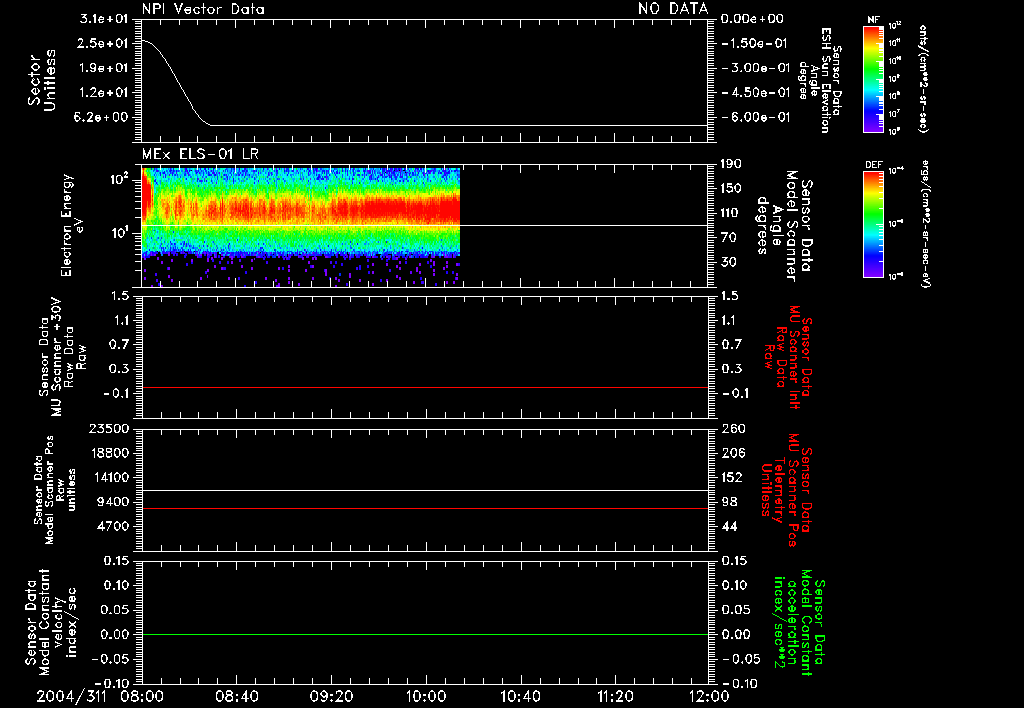Click the '206' telemetry axis value
The height and width of the screenshot is (708, 1024).
tap(731, 453)
